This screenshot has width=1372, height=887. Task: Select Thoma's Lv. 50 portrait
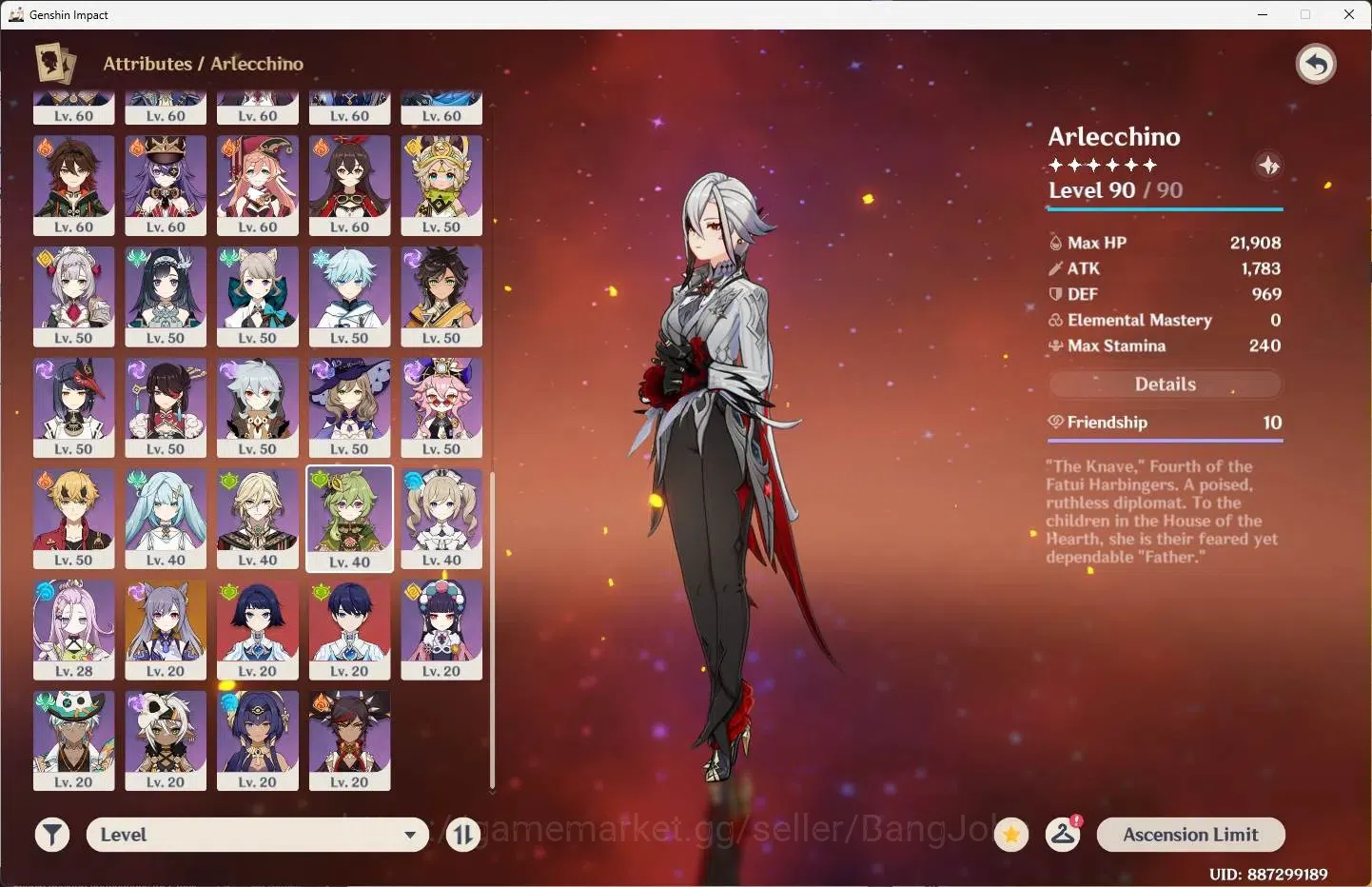pos(73,520)
